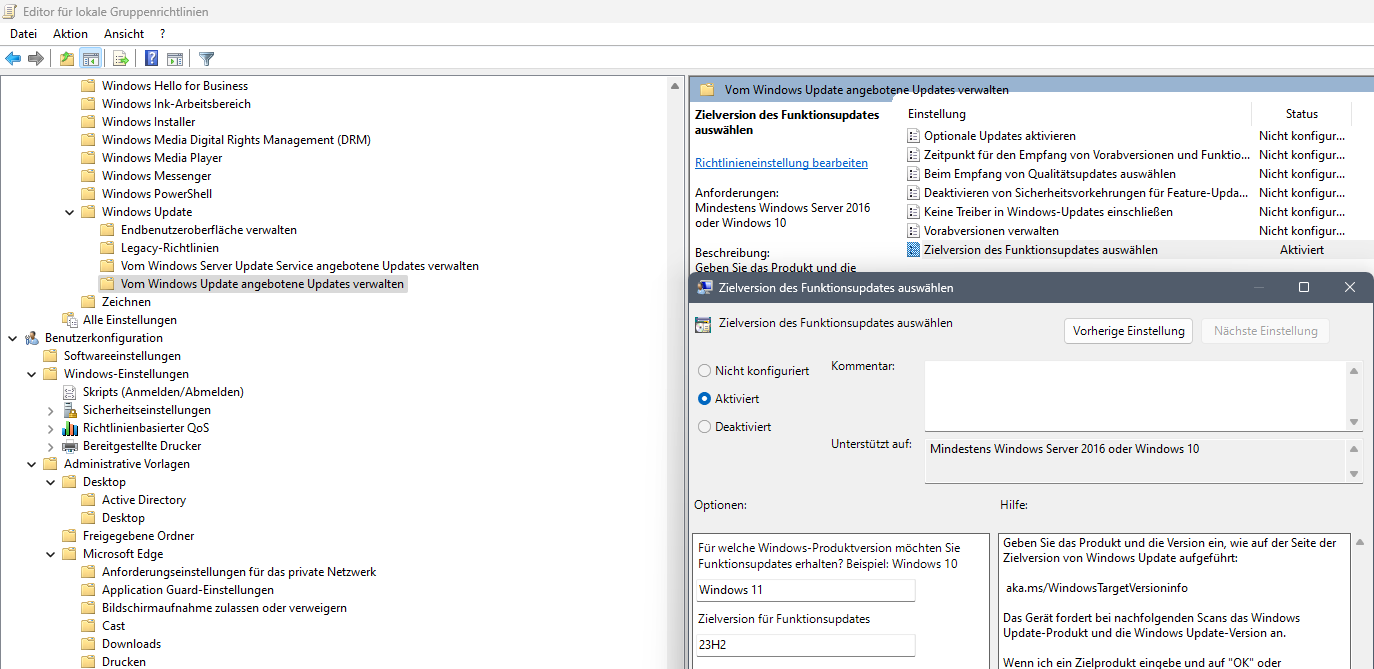Open the Aktion menu
Screen dimensions: 1374x669
click(71, 34)
